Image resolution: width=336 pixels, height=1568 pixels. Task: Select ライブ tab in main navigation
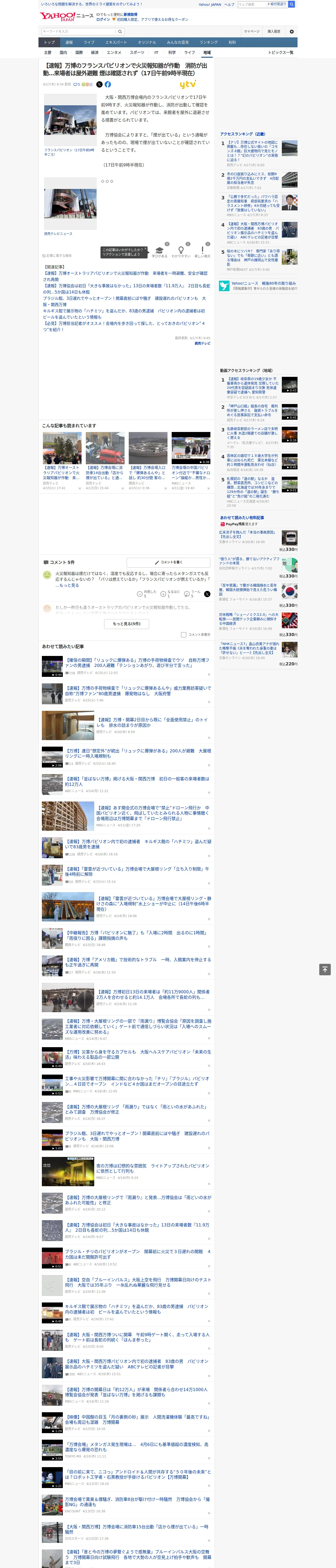pos(89,43)
